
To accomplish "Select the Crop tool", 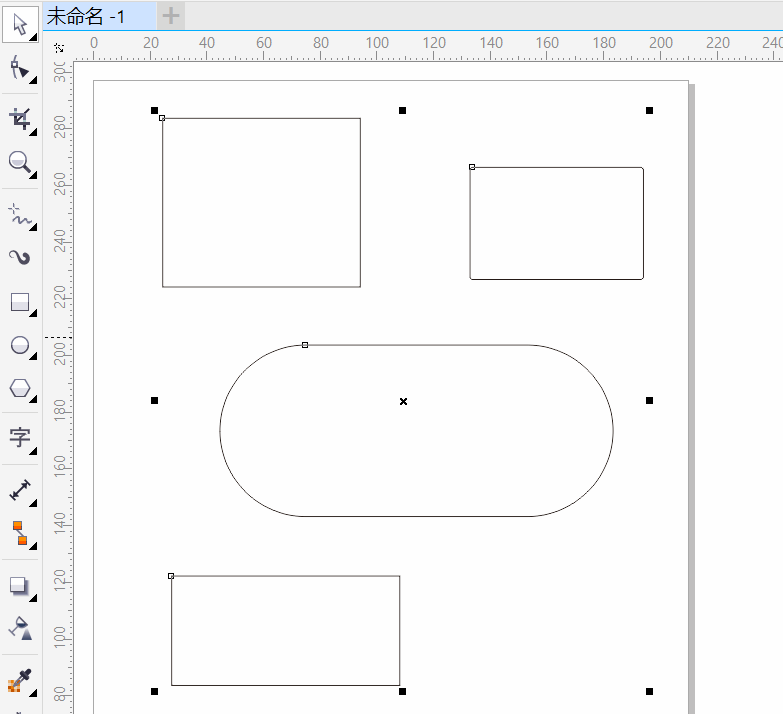I will click(x=19, y=119).
